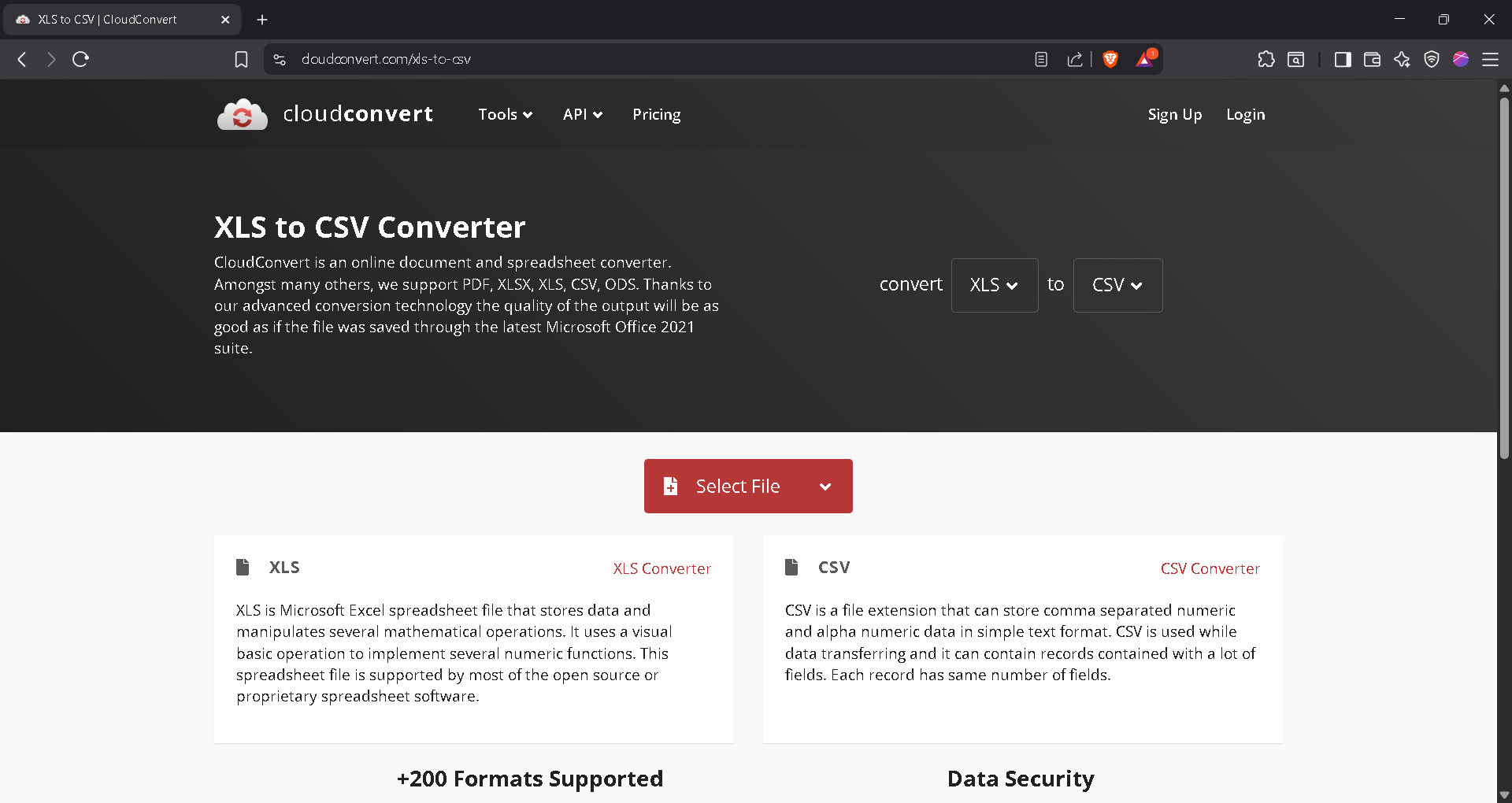Open the XLS source format dropdown

(995, 285)
